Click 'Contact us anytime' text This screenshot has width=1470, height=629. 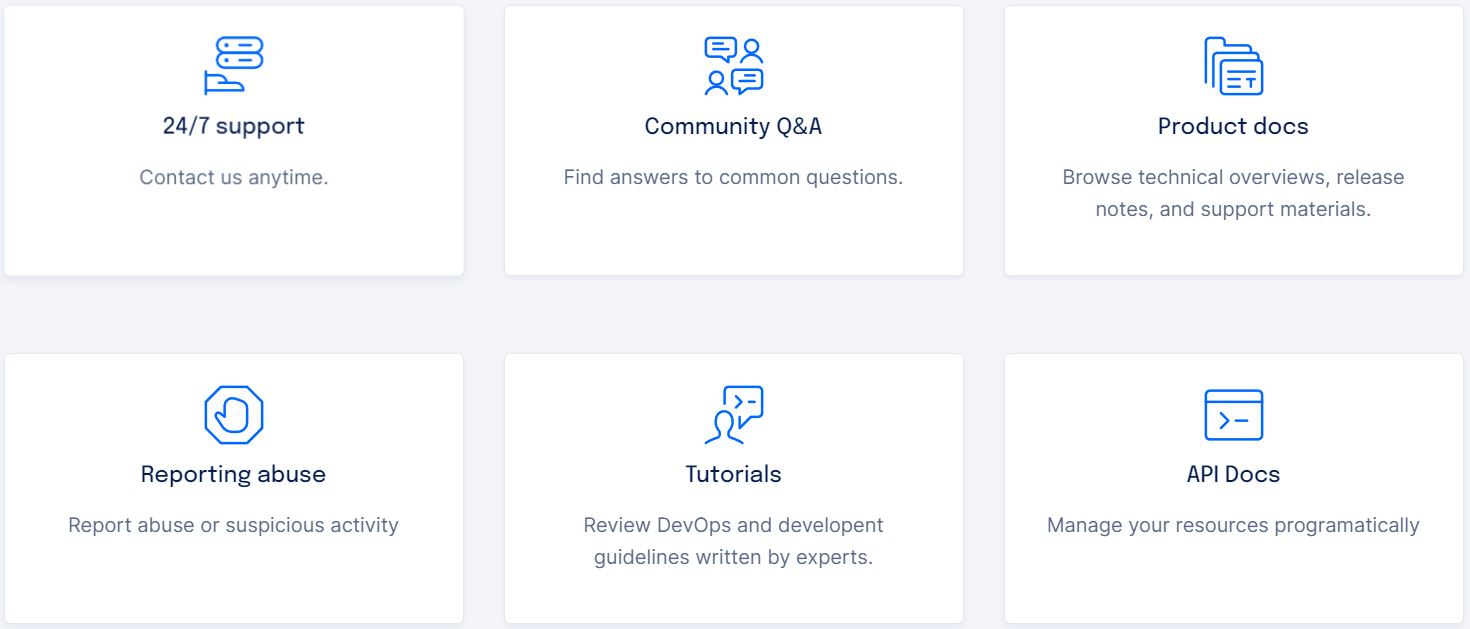pos(234,177)
